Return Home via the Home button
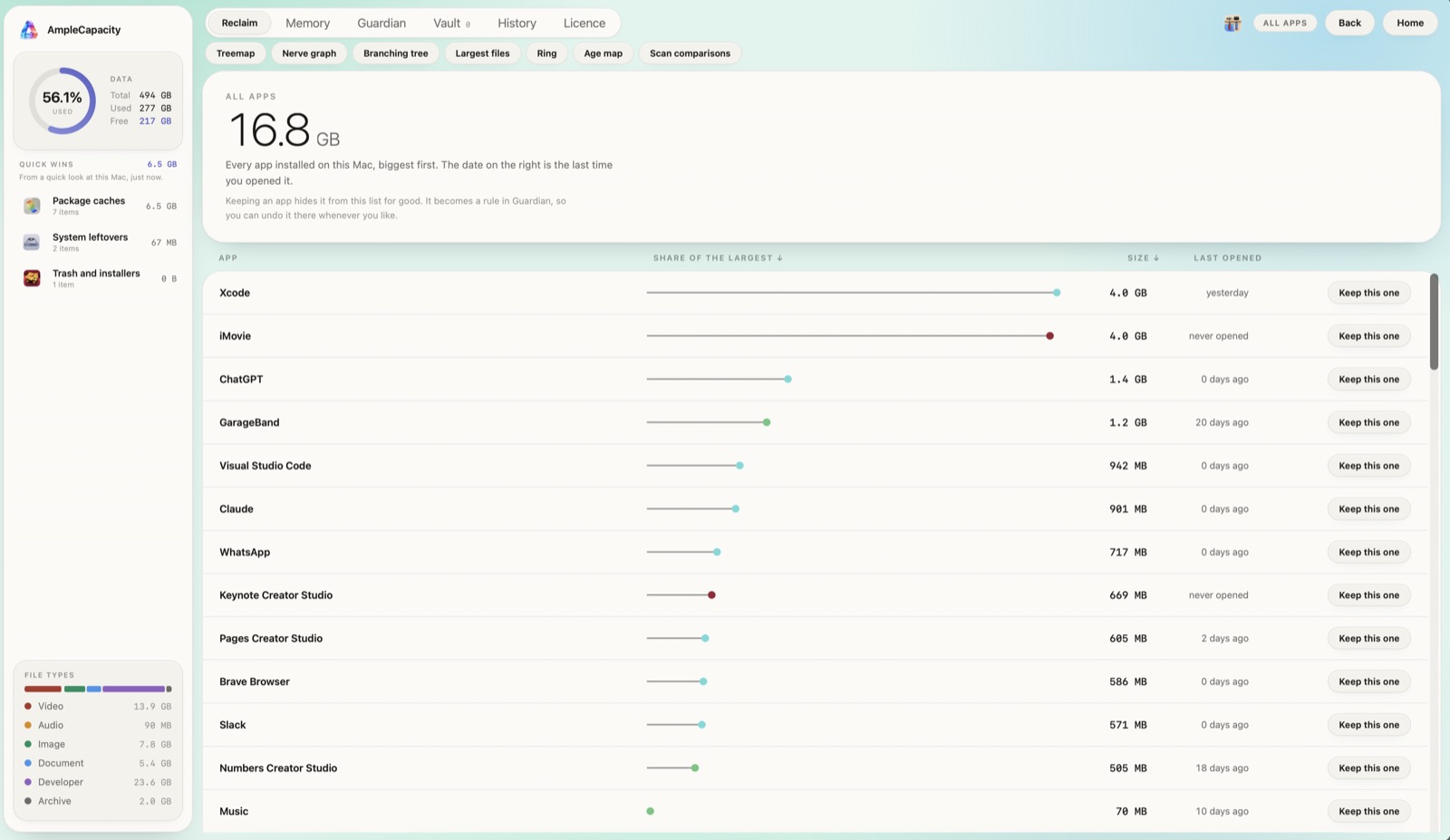 pyautogui.click(x=1410, y=23)
